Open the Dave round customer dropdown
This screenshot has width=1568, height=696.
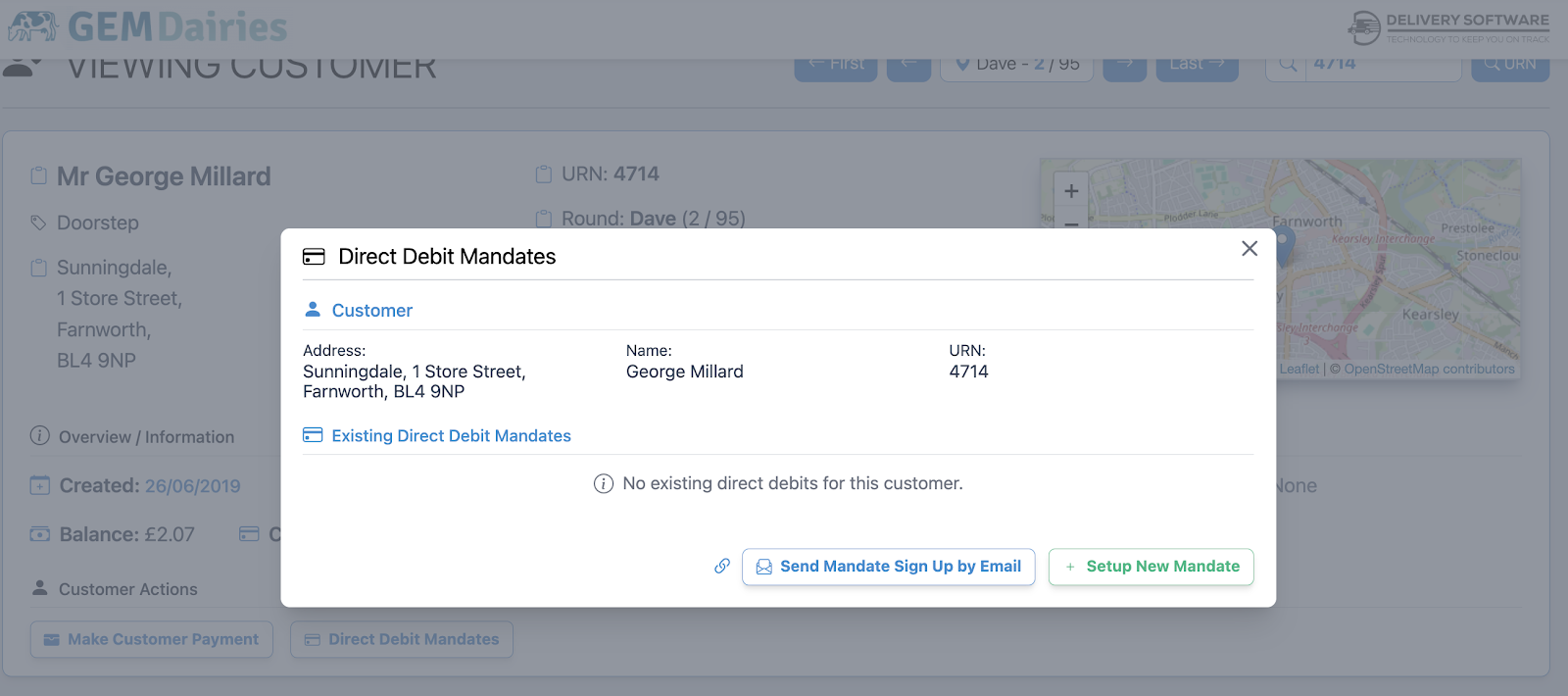pyautogui.click(x=1016, y=65)
